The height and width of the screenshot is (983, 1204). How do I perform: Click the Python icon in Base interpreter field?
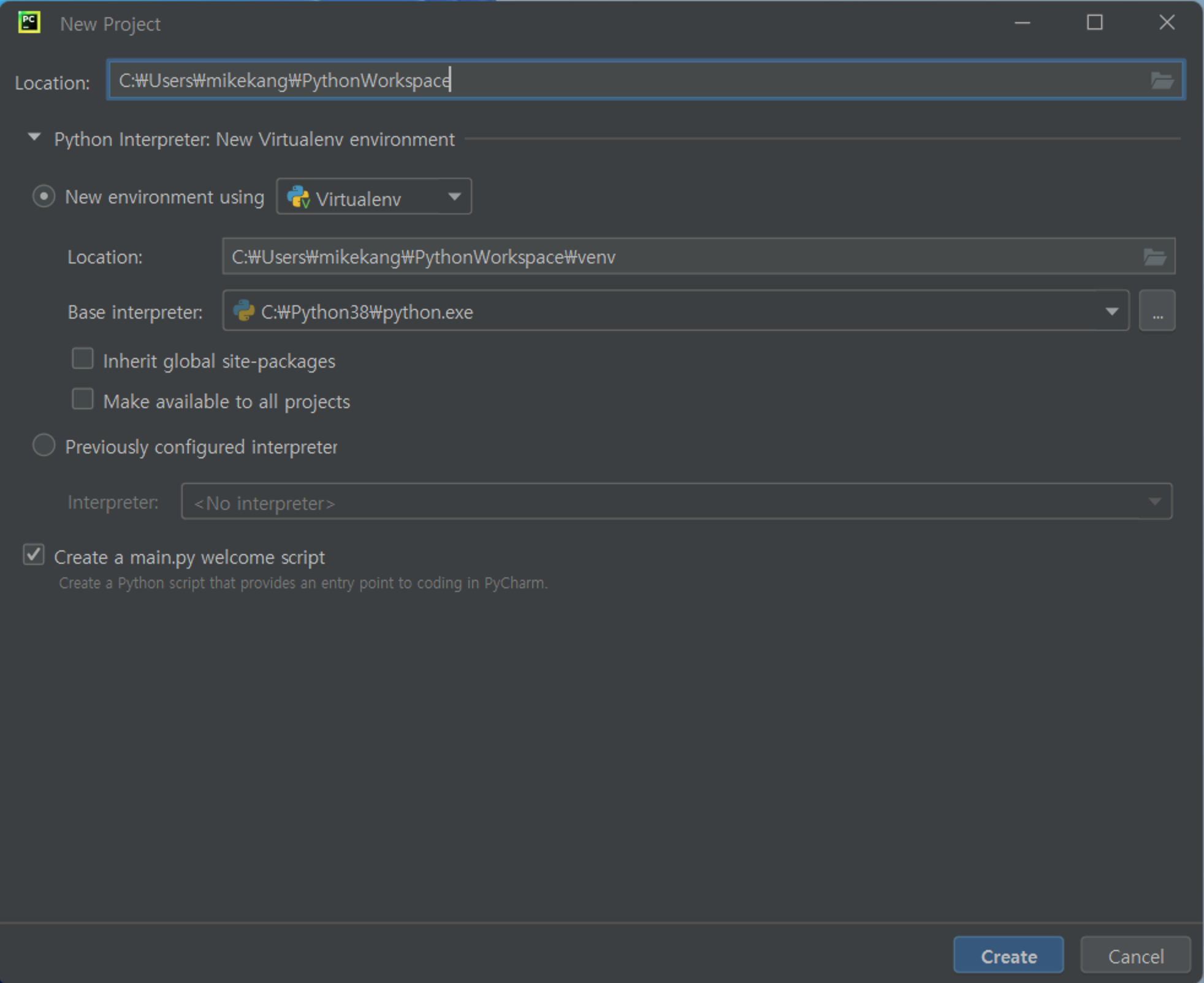click(244, 311)
